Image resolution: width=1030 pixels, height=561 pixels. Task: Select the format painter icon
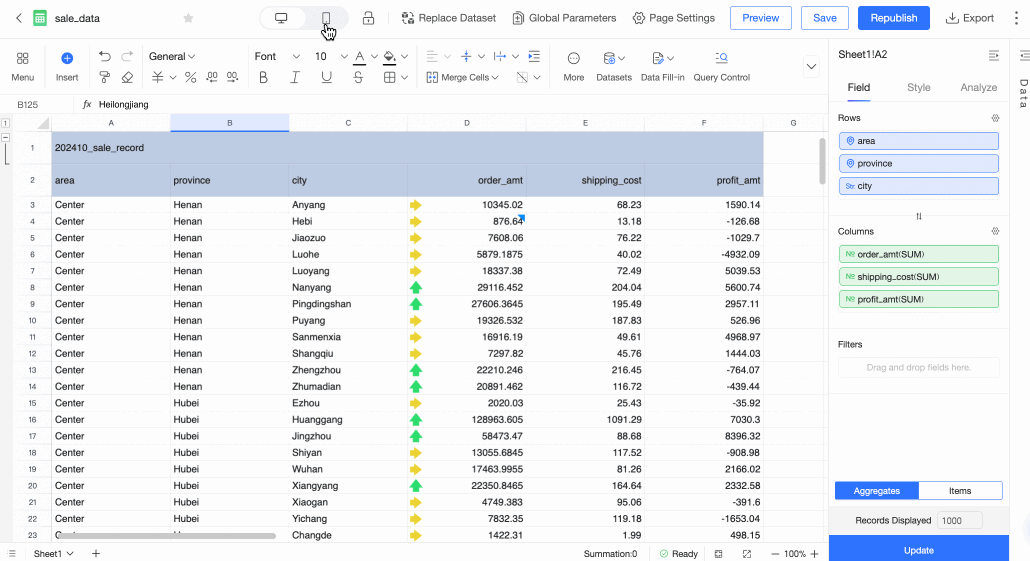[105, 77]
